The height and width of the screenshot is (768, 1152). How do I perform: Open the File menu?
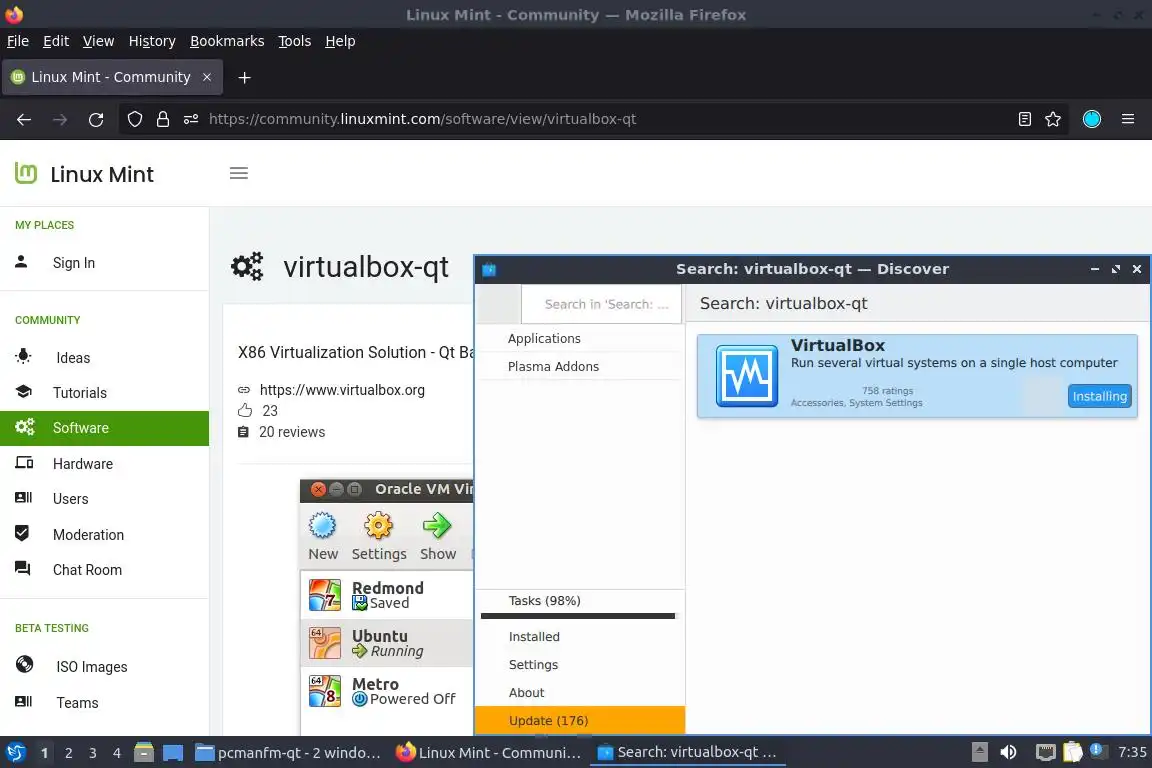pyautogui.click(x=18, y=41)
